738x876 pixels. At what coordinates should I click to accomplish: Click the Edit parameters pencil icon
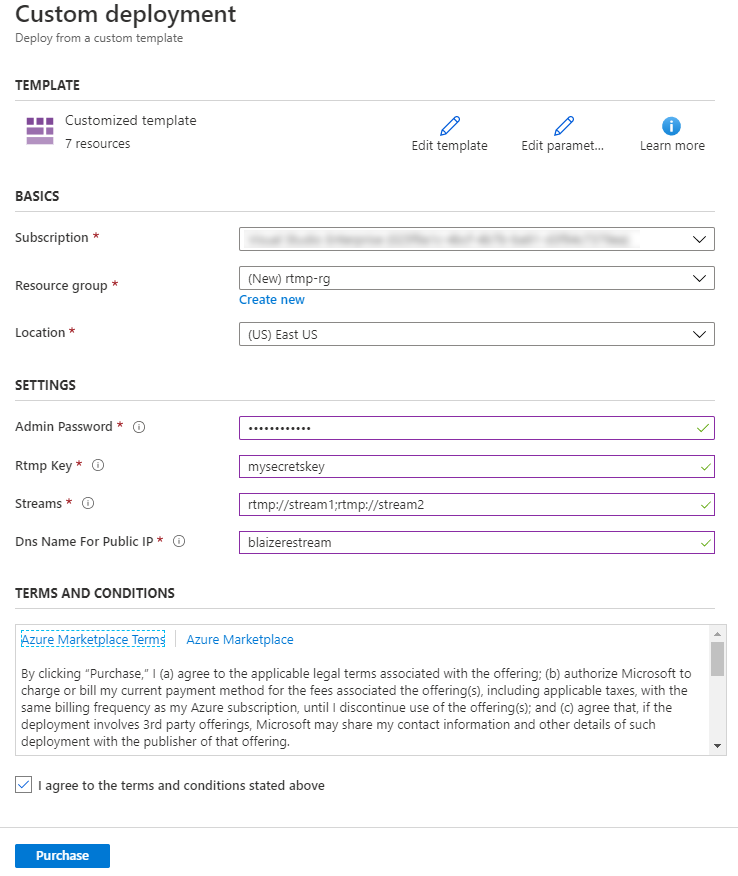coord(564,126)
